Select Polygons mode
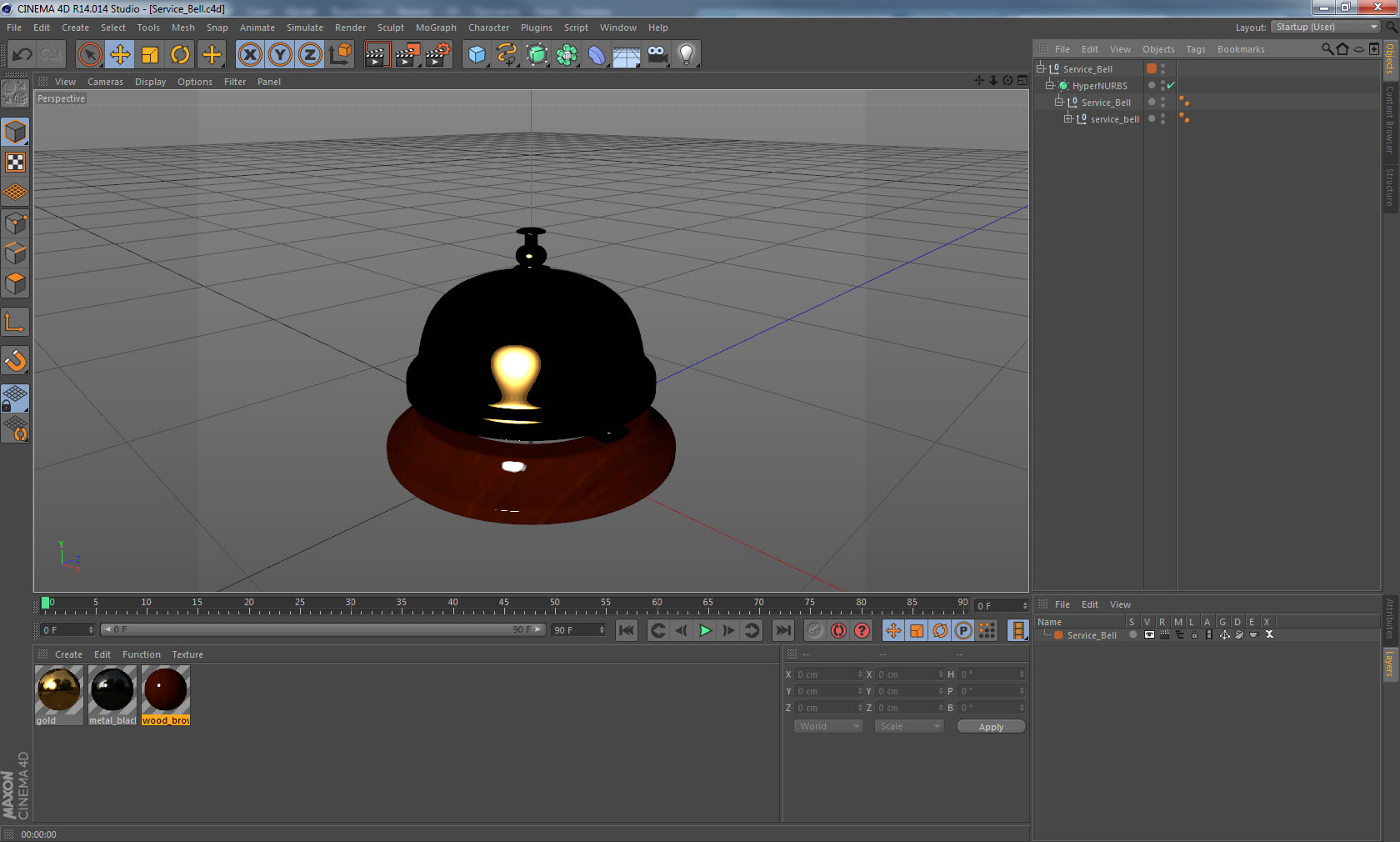 pyautogui.click(x=15, y=283)
